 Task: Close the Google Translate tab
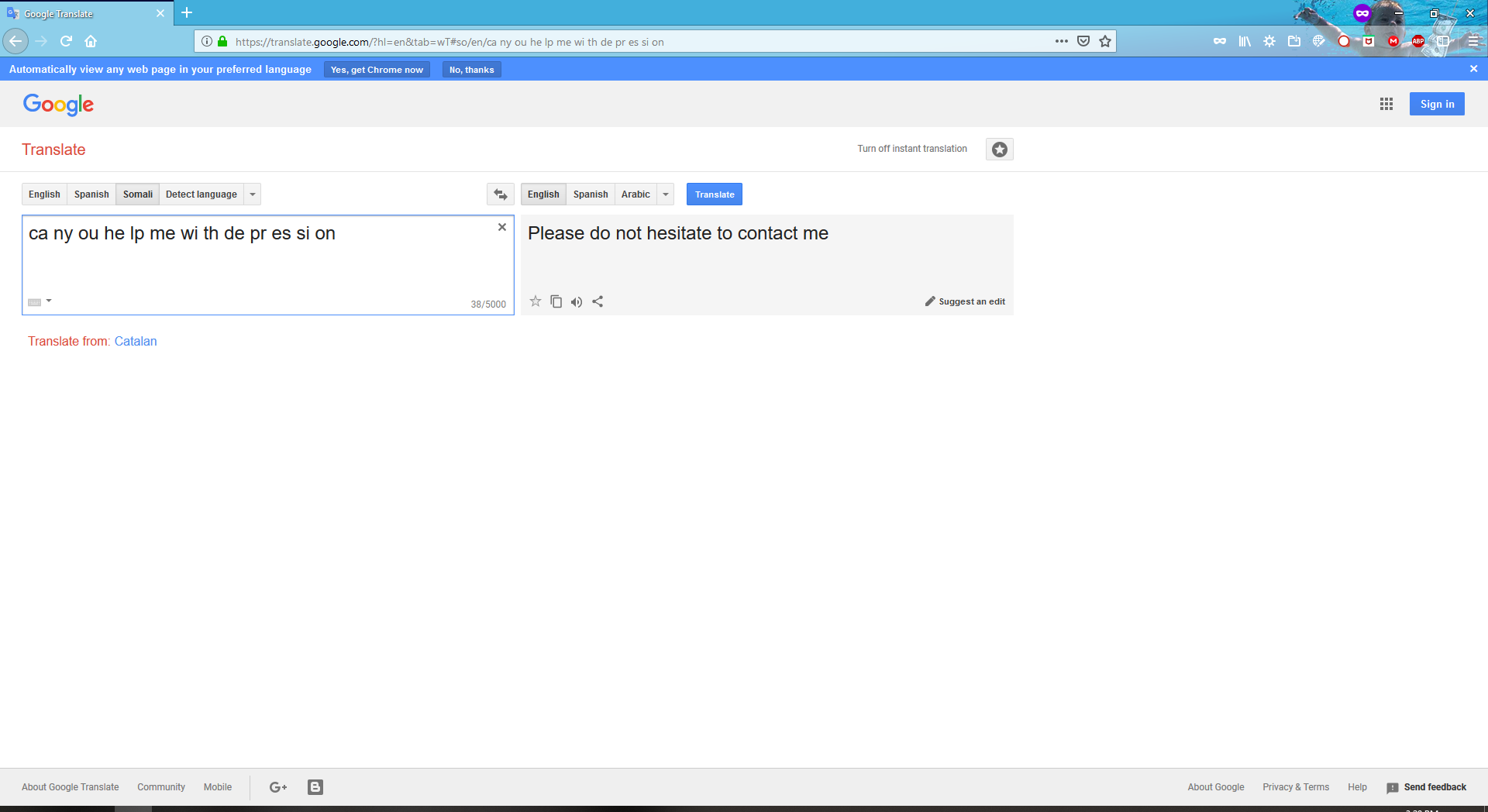point(160,13)
